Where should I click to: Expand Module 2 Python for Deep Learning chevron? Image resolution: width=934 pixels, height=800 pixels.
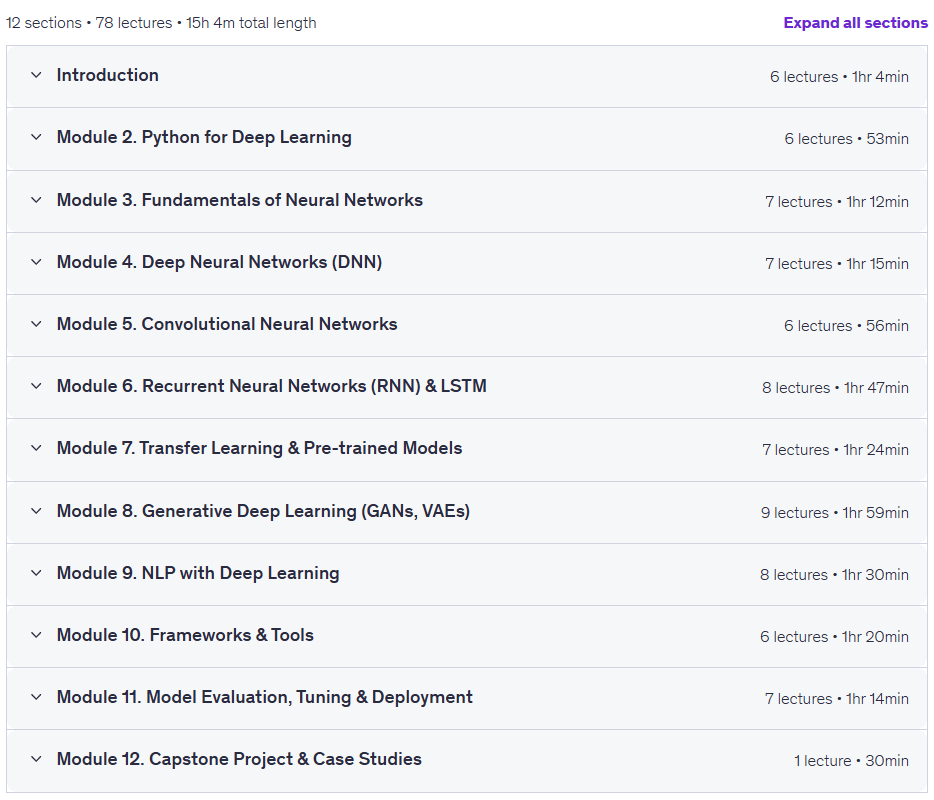[x=36, y=137]
